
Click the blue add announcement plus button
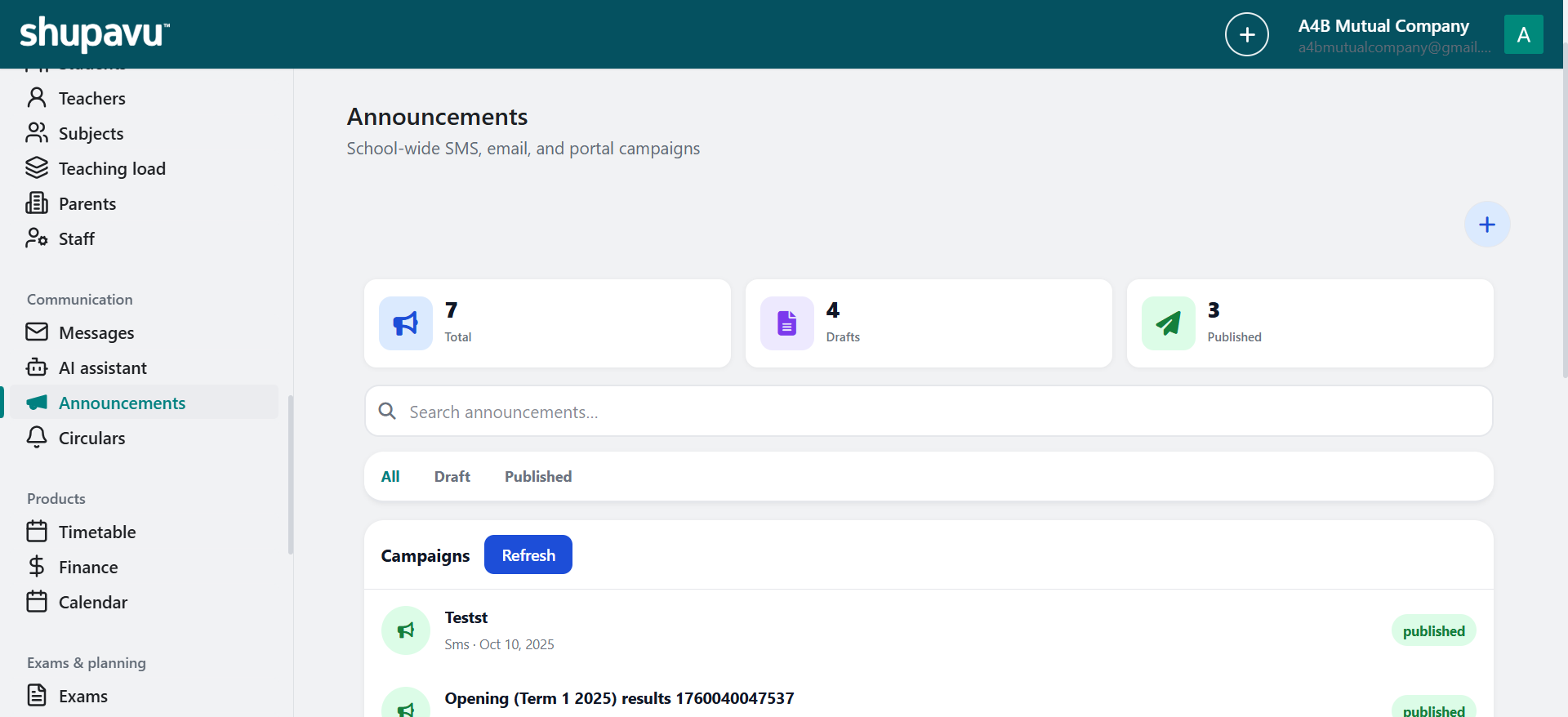tap(1487, 225)
